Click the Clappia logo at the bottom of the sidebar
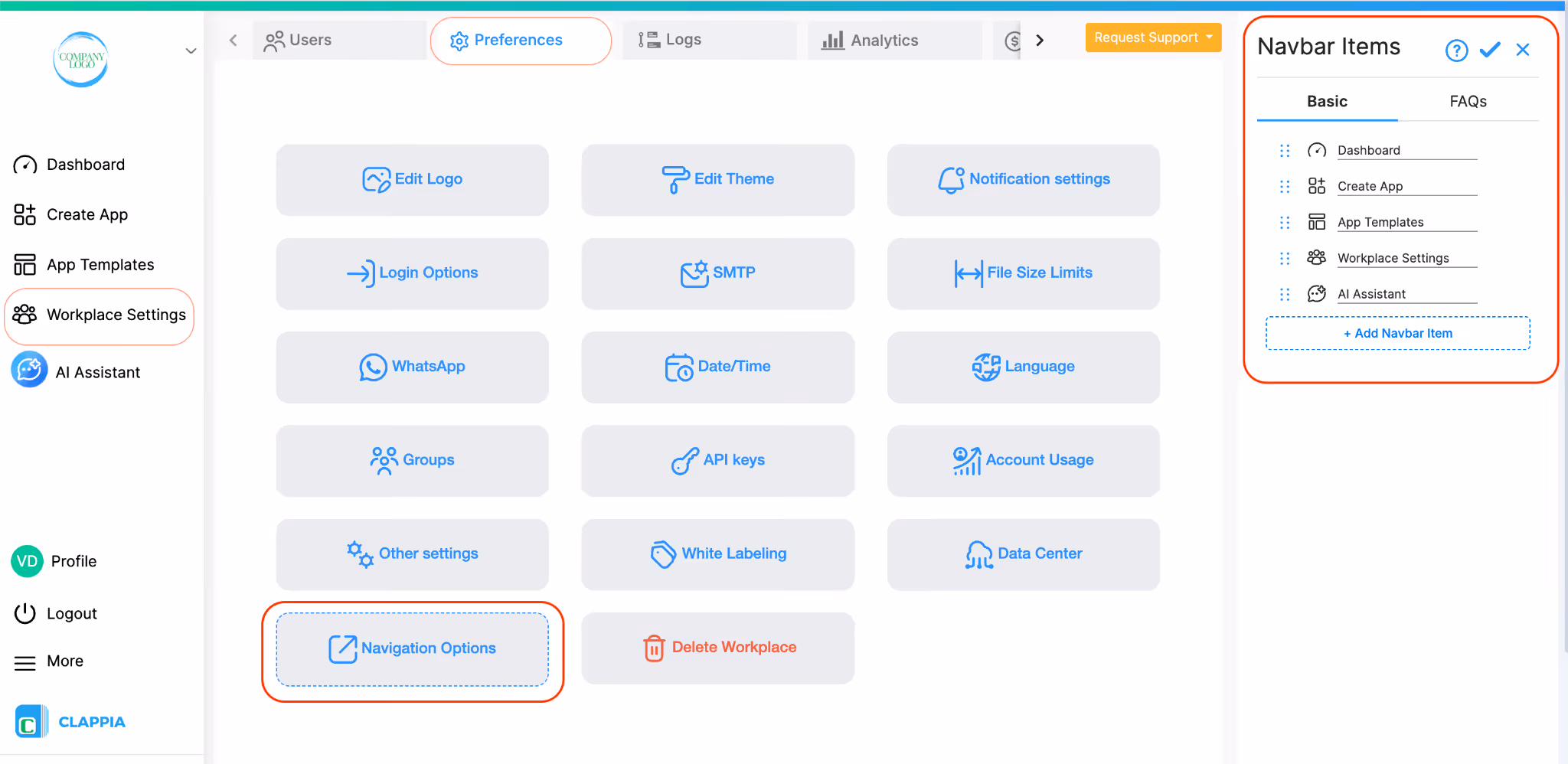Viewport: 1568px width, 764px height. 70,722
